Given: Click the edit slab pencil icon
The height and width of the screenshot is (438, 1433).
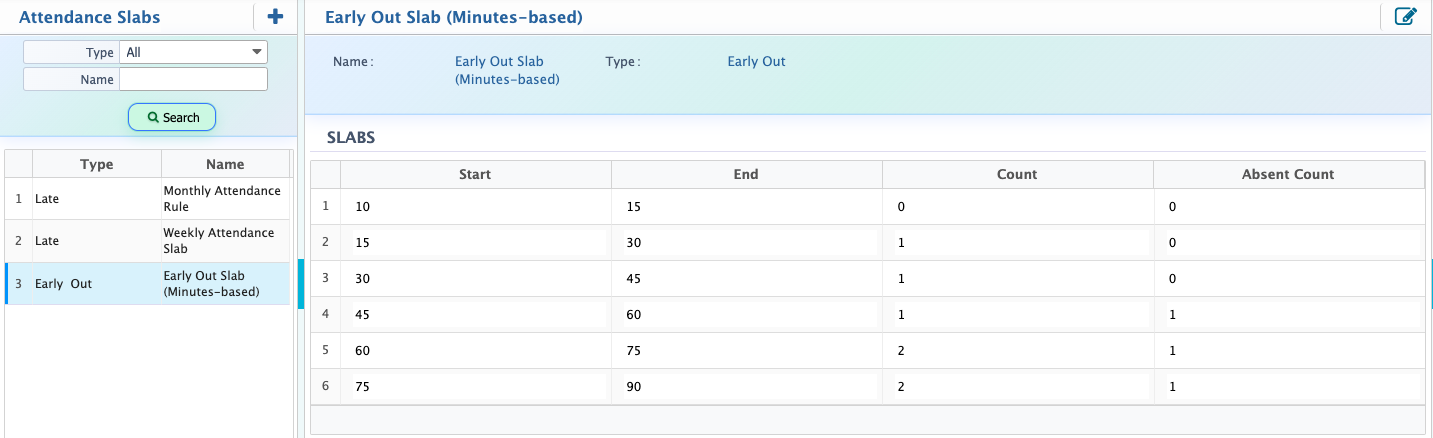Looking at the screenshot, I should pos(1405,16).
